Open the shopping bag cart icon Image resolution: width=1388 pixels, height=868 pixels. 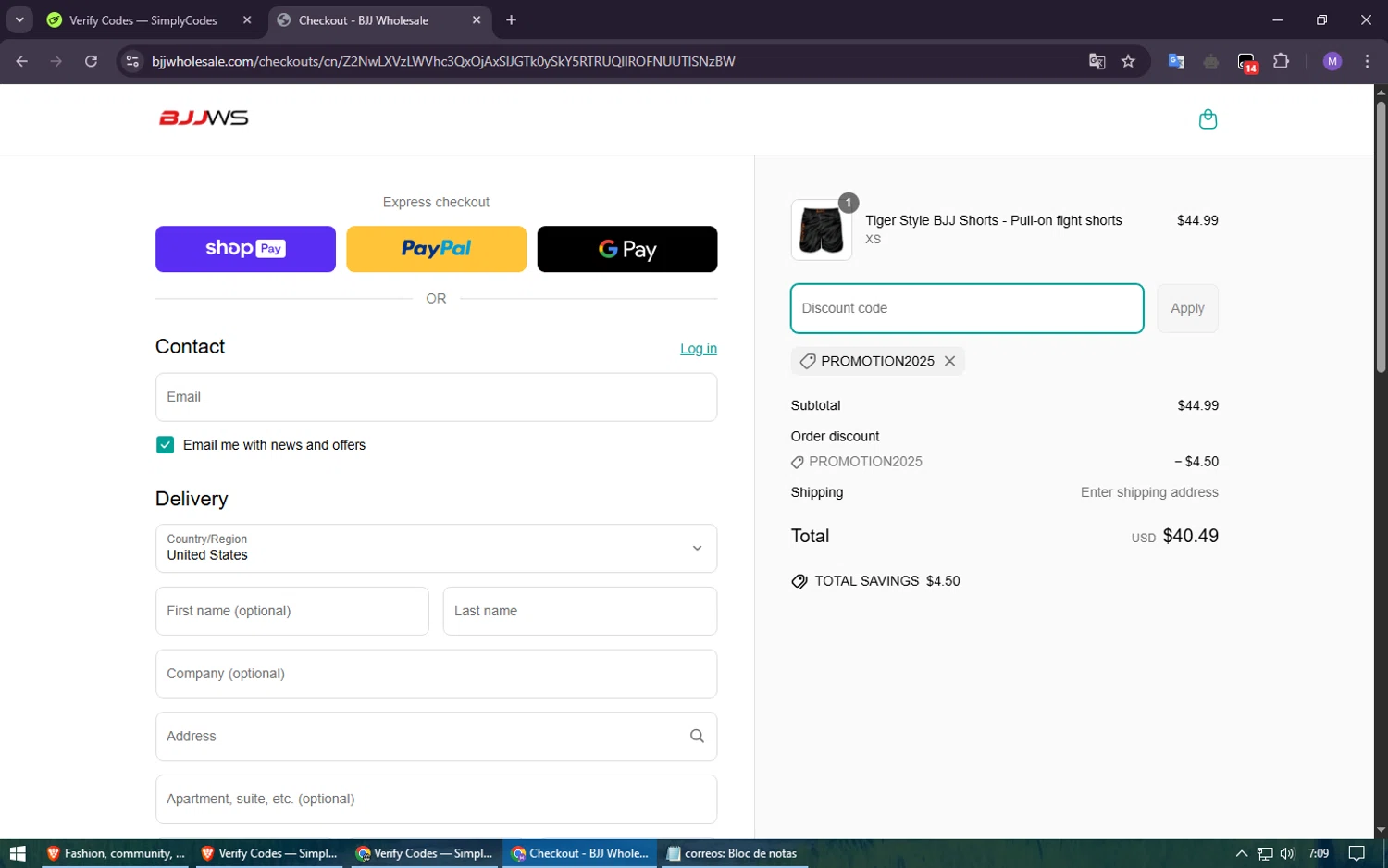tap(1208, 119)
